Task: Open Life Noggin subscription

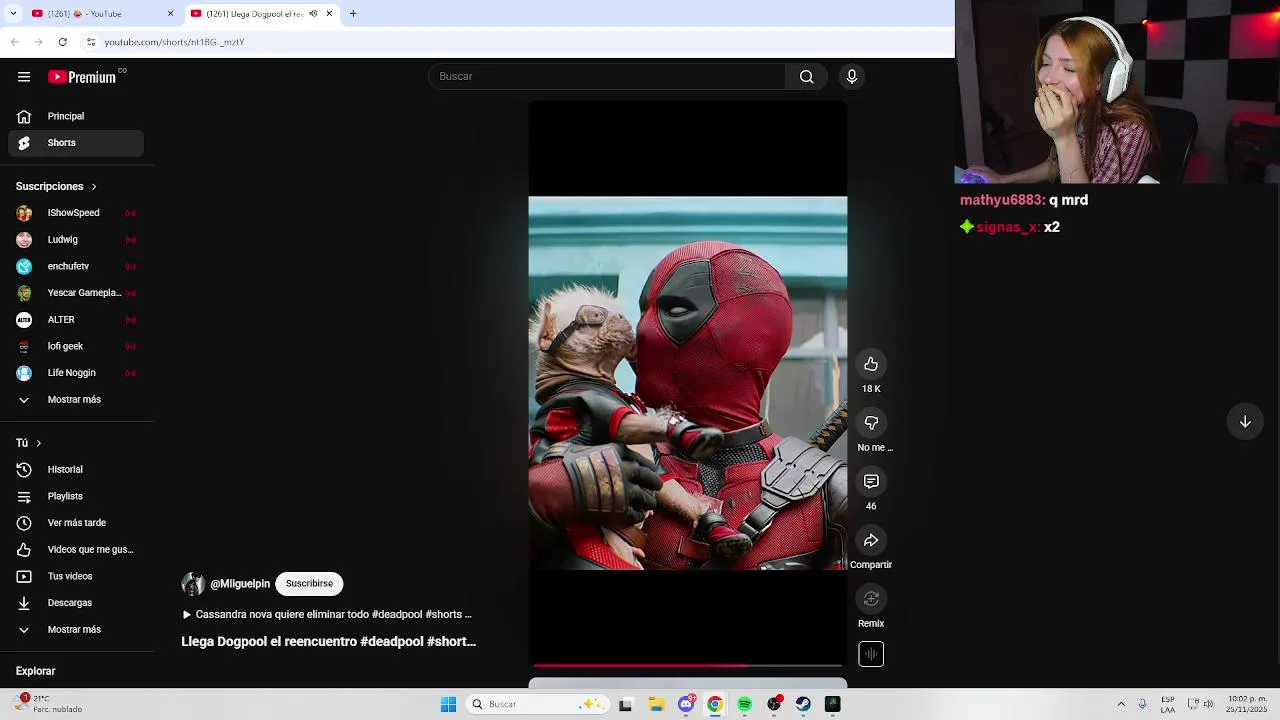Action: tap(76, 373)
